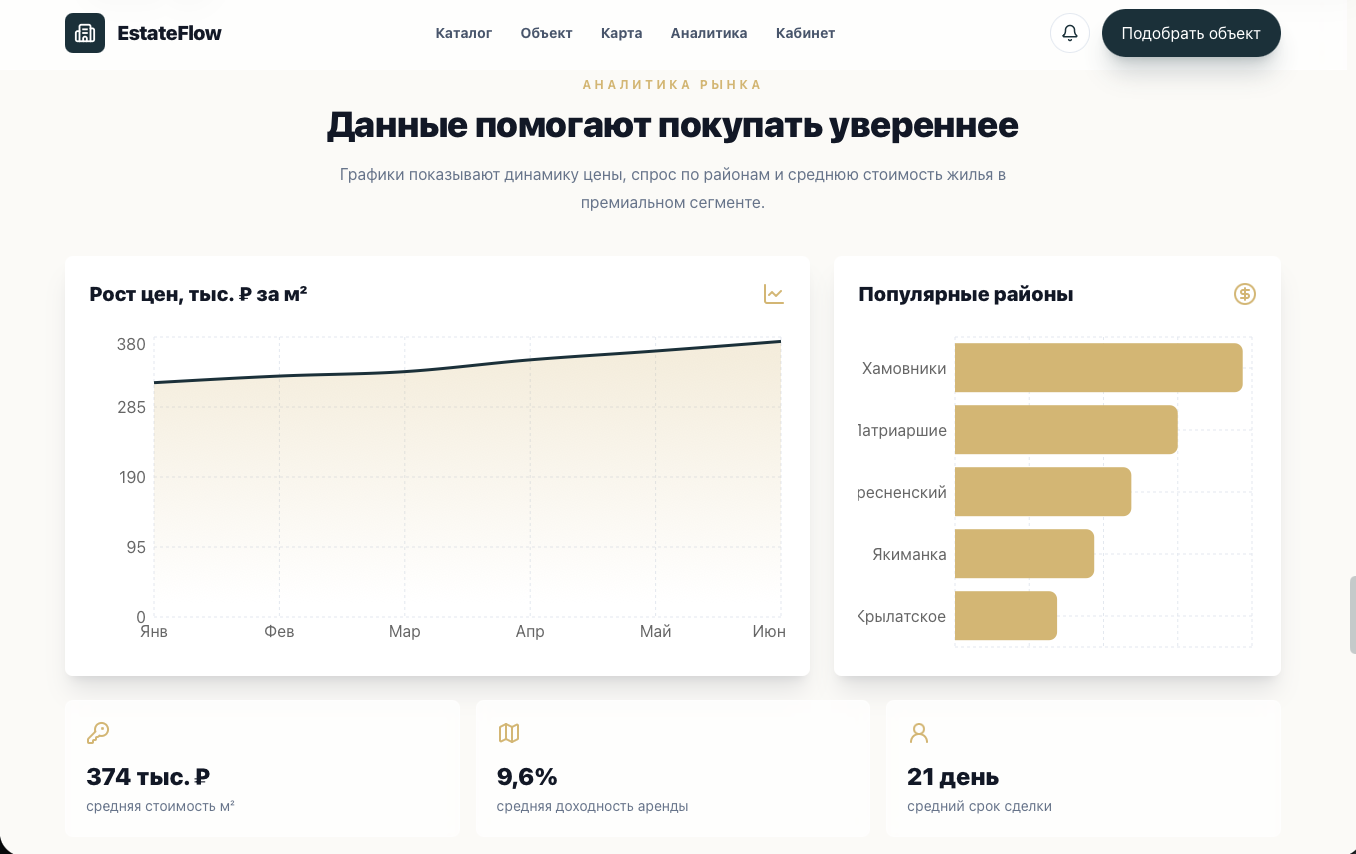Image resolution: width=1356 pixels, height=854 pixels.
Task: Open the Кабинет navigation link
Action: click(805, 33)
